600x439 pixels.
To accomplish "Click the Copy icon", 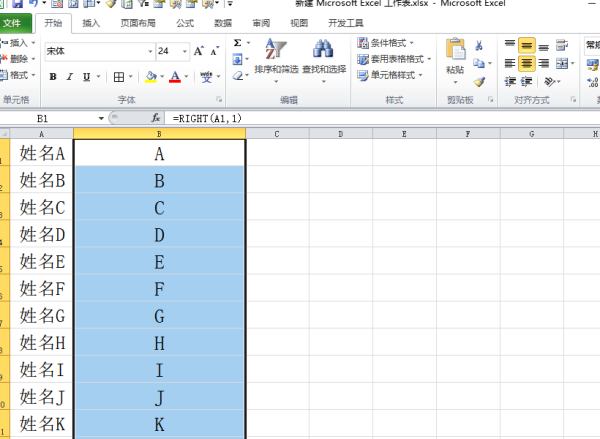I will [478, 63].
